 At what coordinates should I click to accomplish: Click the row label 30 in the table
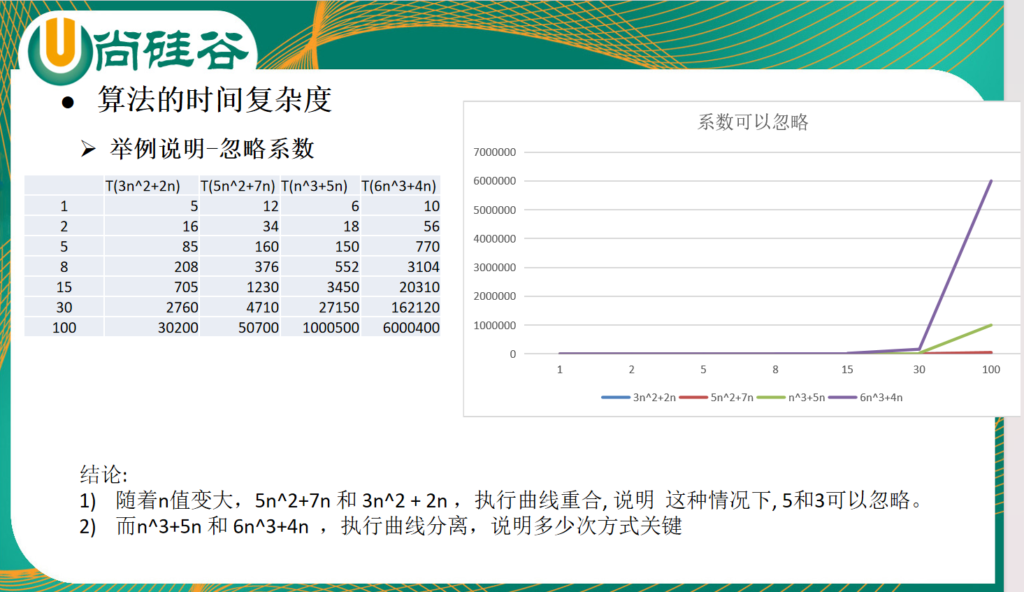point(64,307)
